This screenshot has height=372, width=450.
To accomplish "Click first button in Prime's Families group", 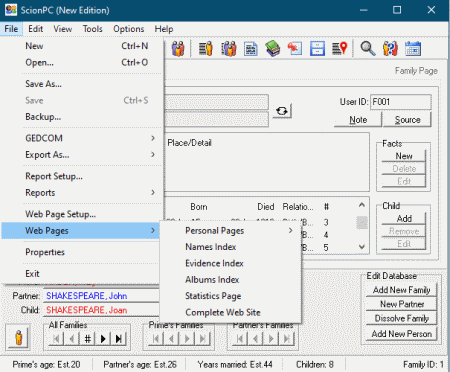I will (x=156, y=339).
